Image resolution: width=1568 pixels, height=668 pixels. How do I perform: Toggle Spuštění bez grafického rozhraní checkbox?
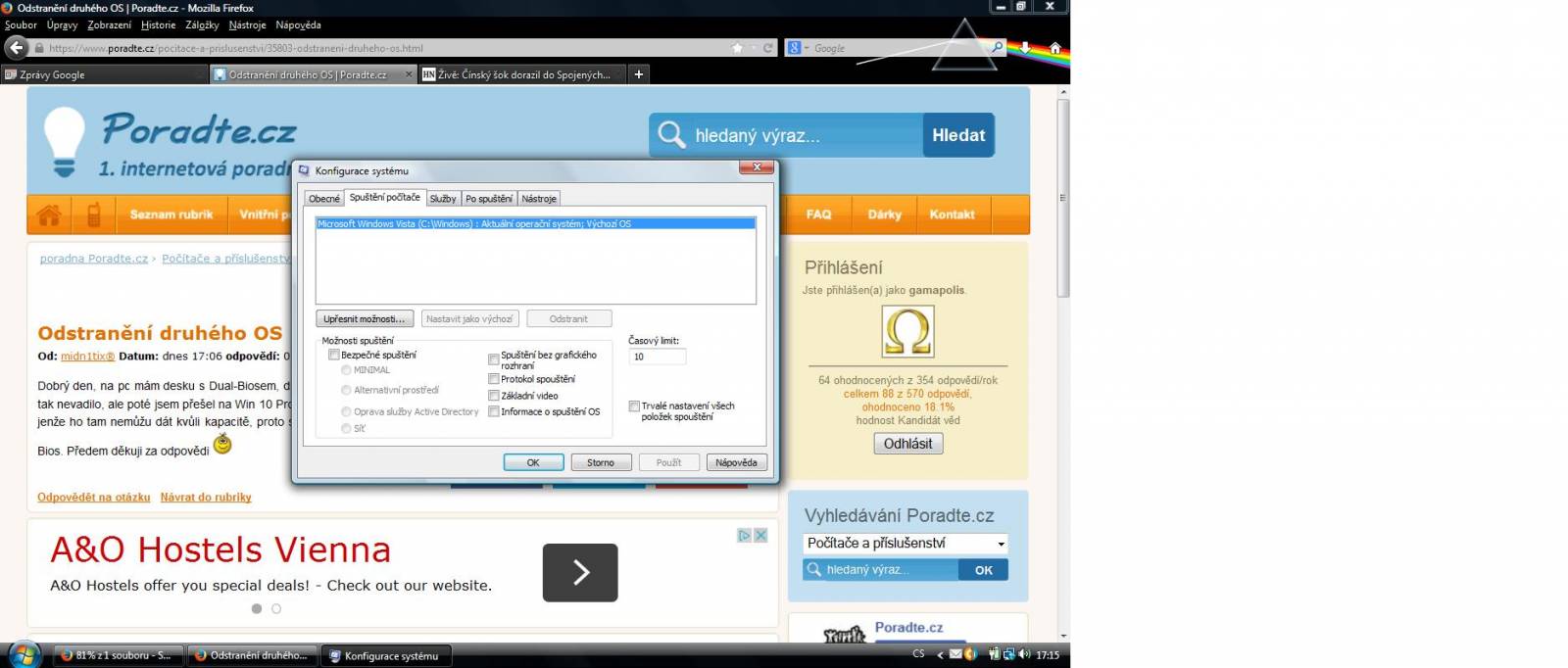[x=494, y=359]
